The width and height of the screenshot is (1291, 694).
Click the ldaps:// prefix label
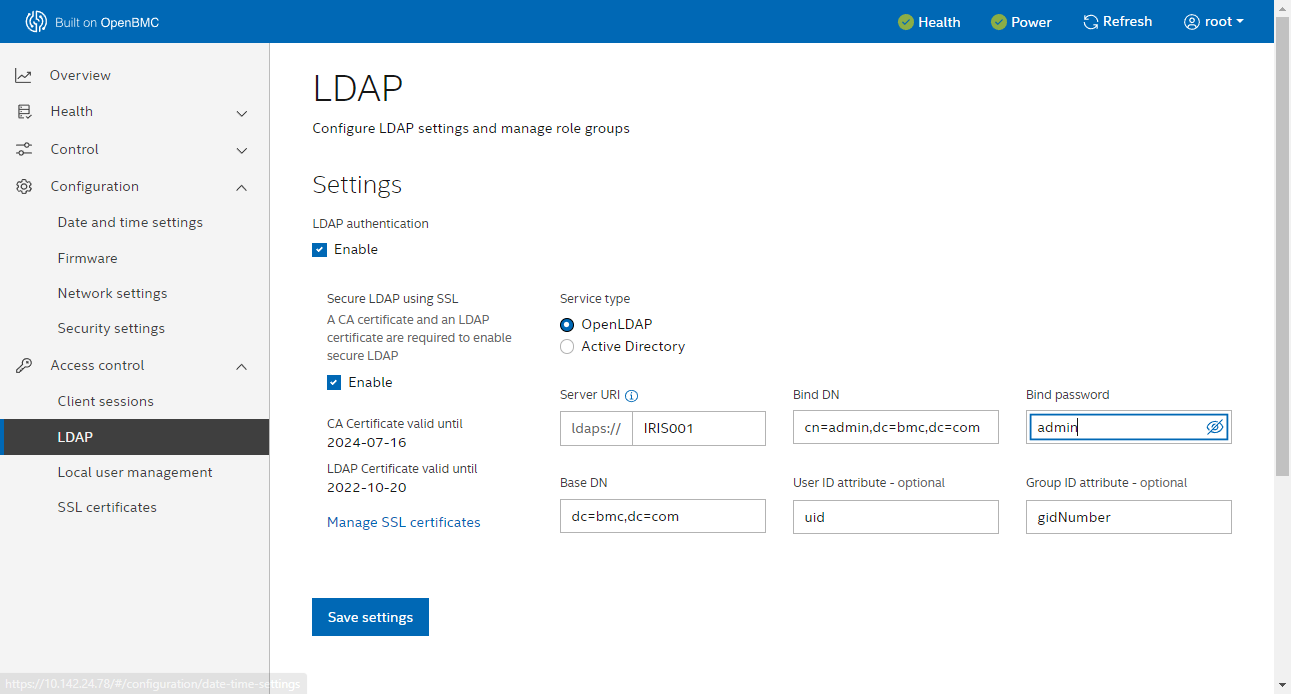point(597,428)
